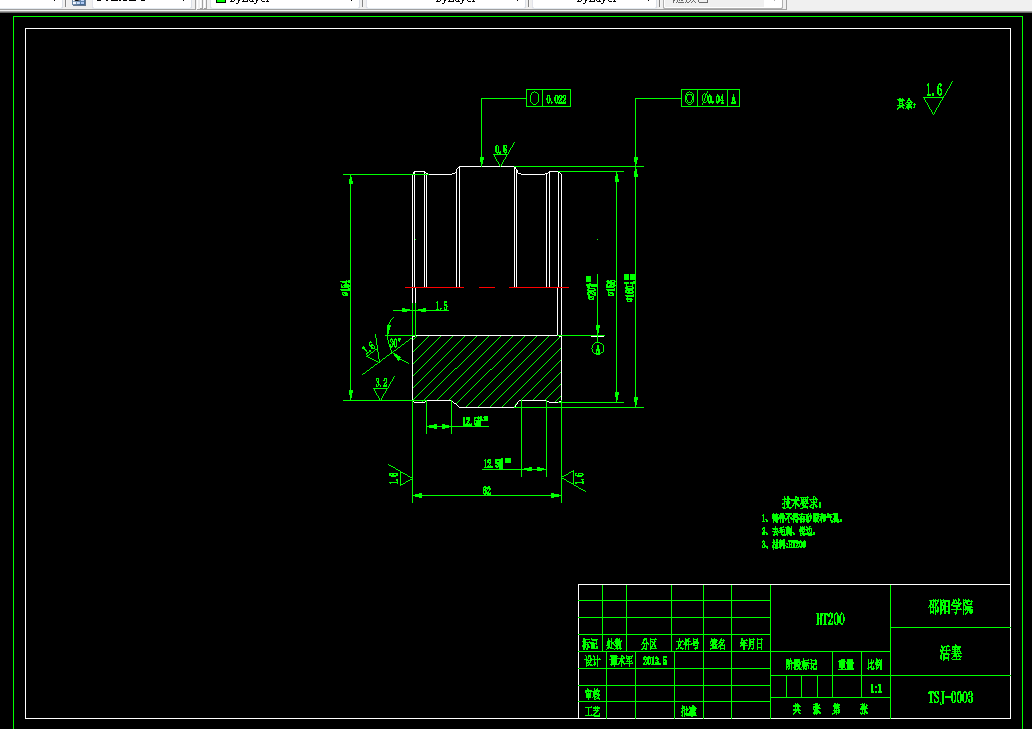The image size is (1032, 729).
Task: Select the 文件号 header cell
Action: coord(687,644)
